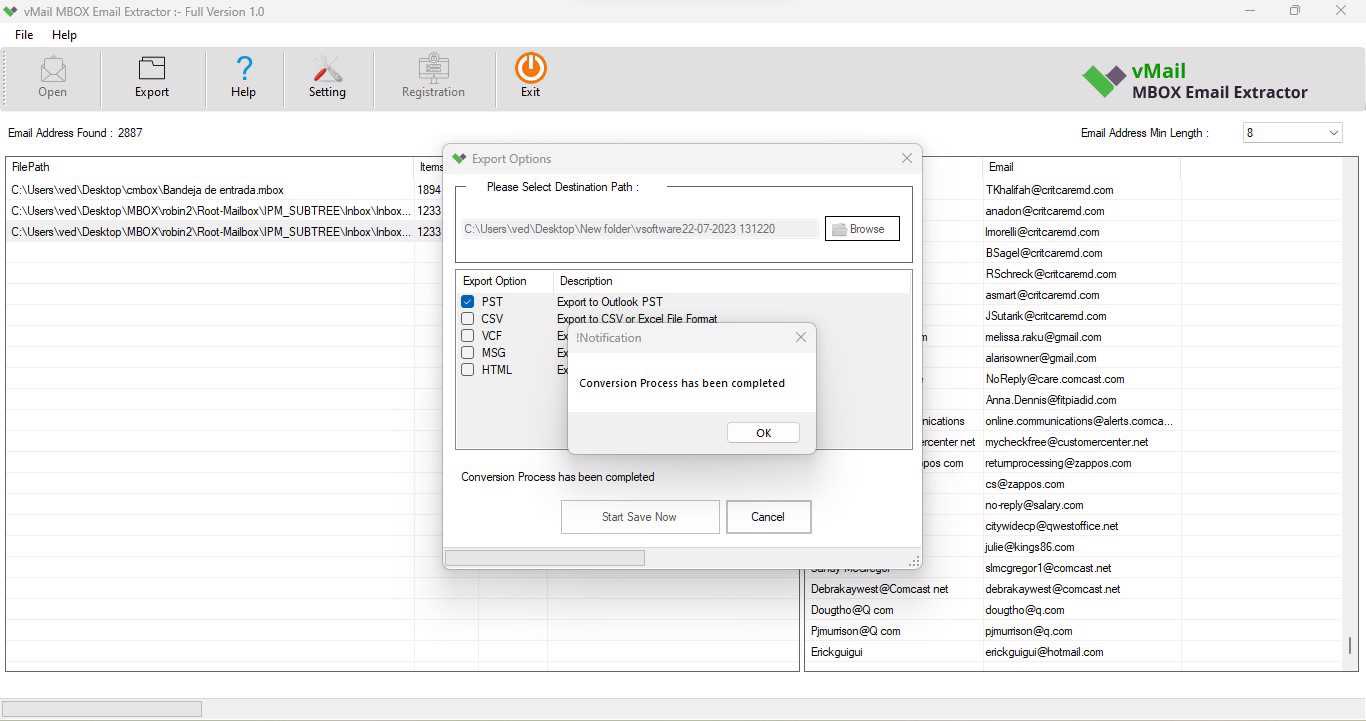The image size is (1366, 721).
Task: Uncheck the PST export option
Action: click(467, 301)
